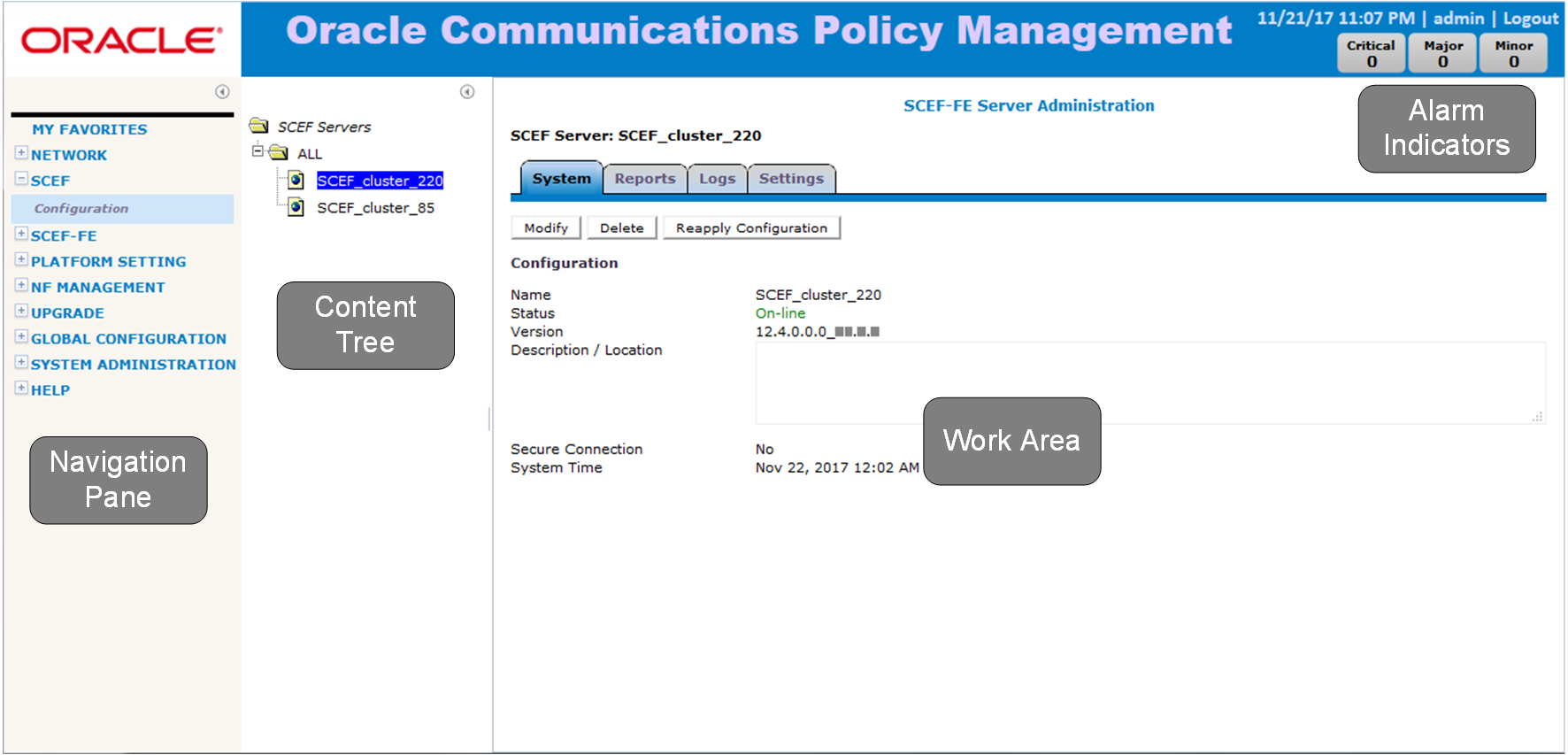Click the SYSTEM ADMINISTRATION label
This screenshot has height=755, width=1568.
click(134, 365)
